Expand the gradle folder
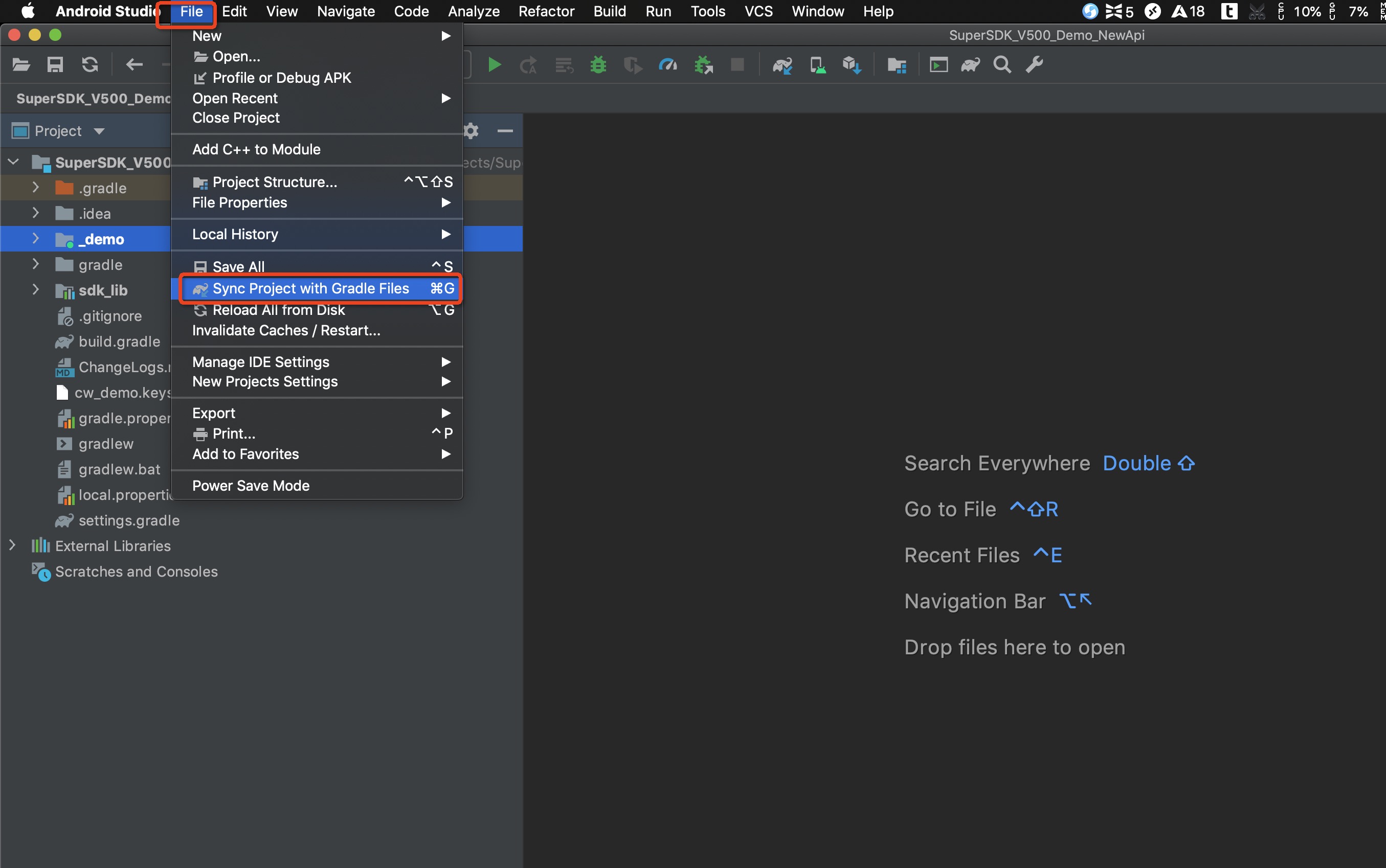 (36, 264)
